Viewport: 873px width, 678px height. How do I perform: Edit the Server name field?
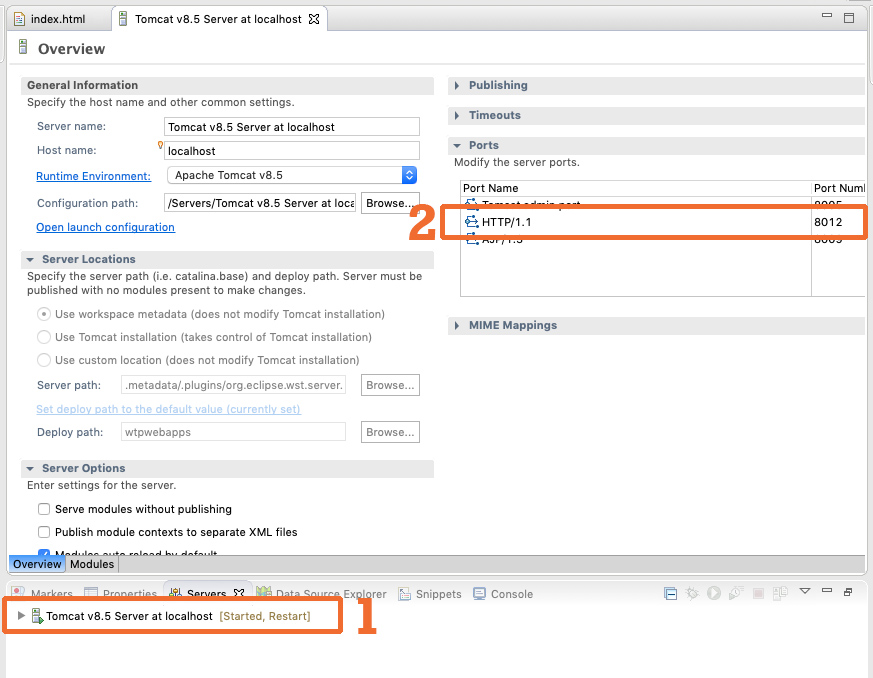point(292,126)
